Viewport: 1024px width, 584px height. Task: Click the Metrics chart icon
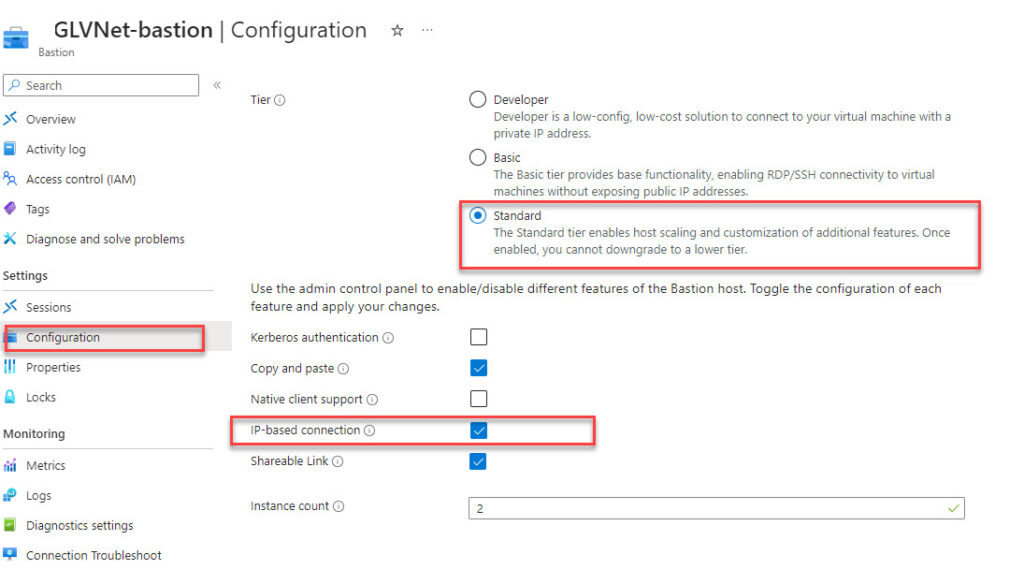coord(10,465)
